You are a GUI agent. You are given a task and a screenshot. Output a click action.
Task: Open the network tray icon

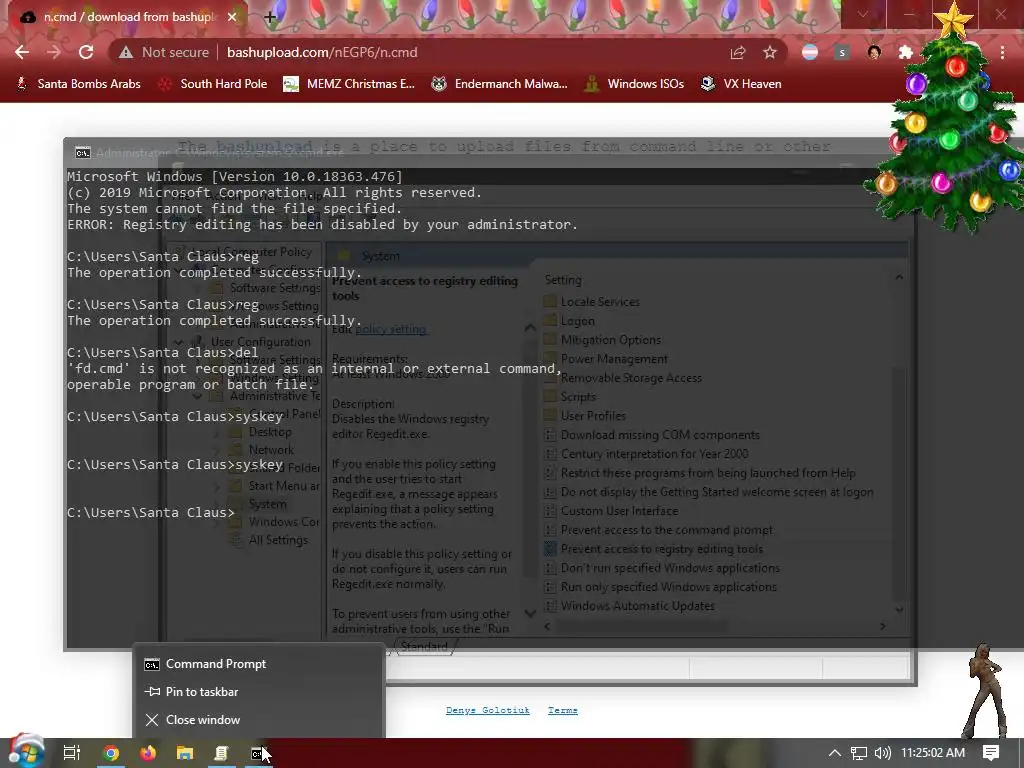click(859, 753)
